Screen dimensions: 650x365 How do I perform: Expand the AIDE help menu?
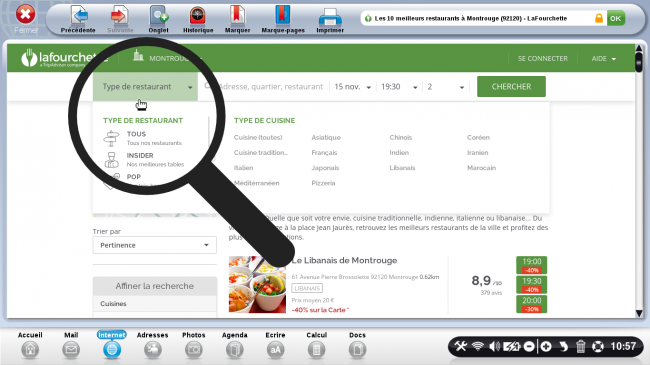coord(604,58)
